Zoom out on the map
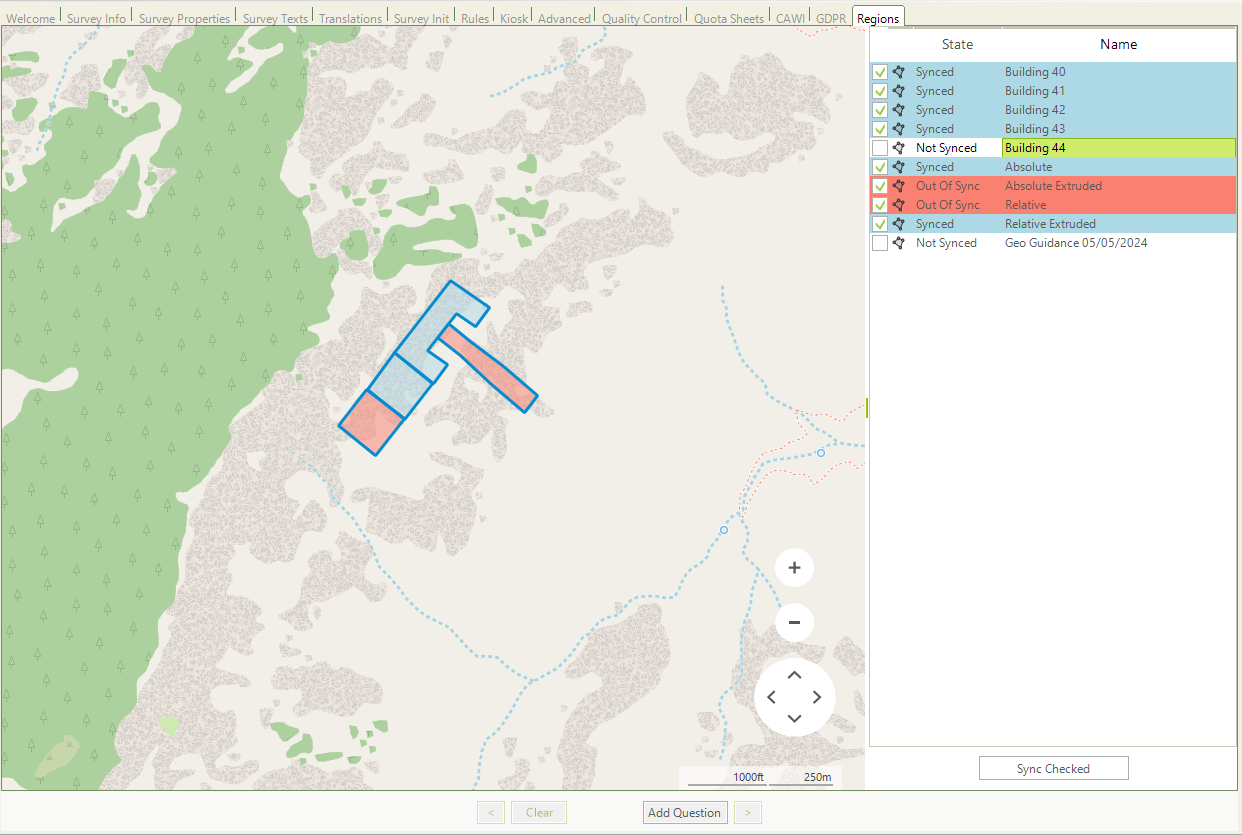The image size is (1242, 835). (x=794, y=622)
